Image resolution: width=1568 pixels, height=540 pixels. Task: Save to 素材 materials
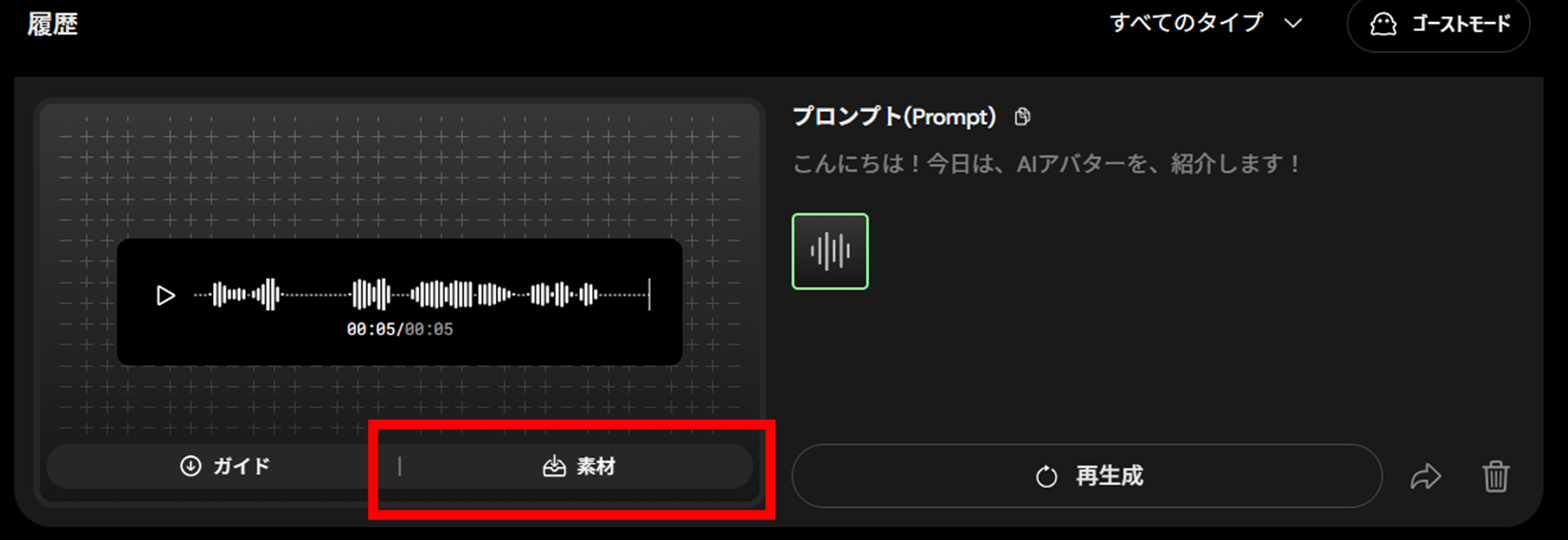[578, 466]
